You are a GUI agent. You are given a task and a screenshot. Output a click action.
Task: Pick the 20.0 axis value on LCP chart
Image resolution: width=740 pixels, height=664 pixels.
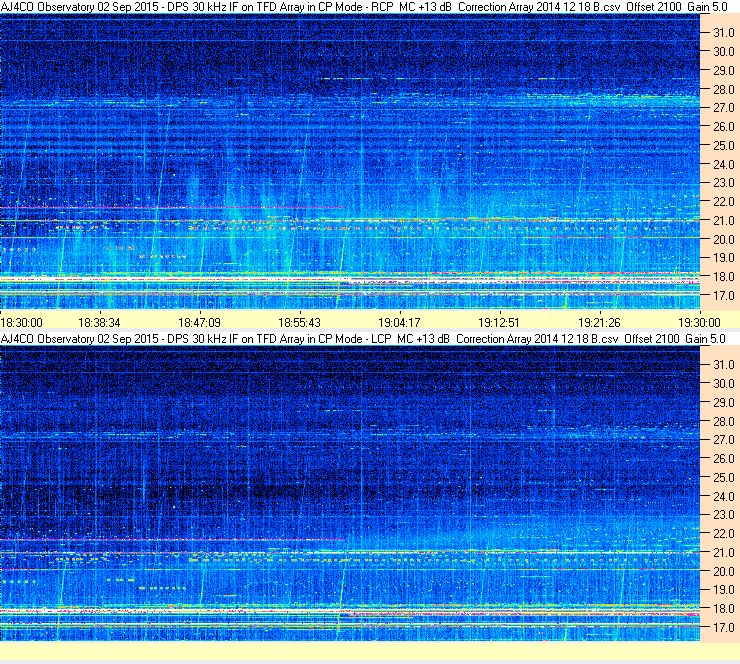[x=723, y=572]
